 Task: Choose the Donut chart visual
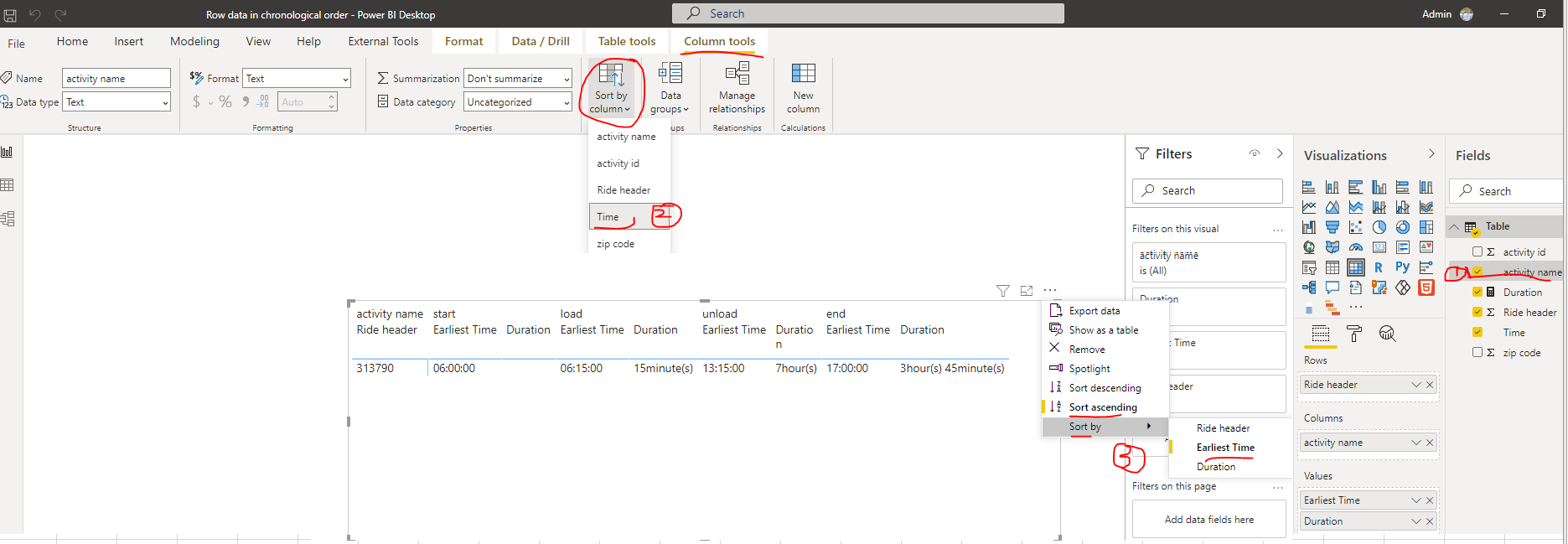tap(1403, 227)
